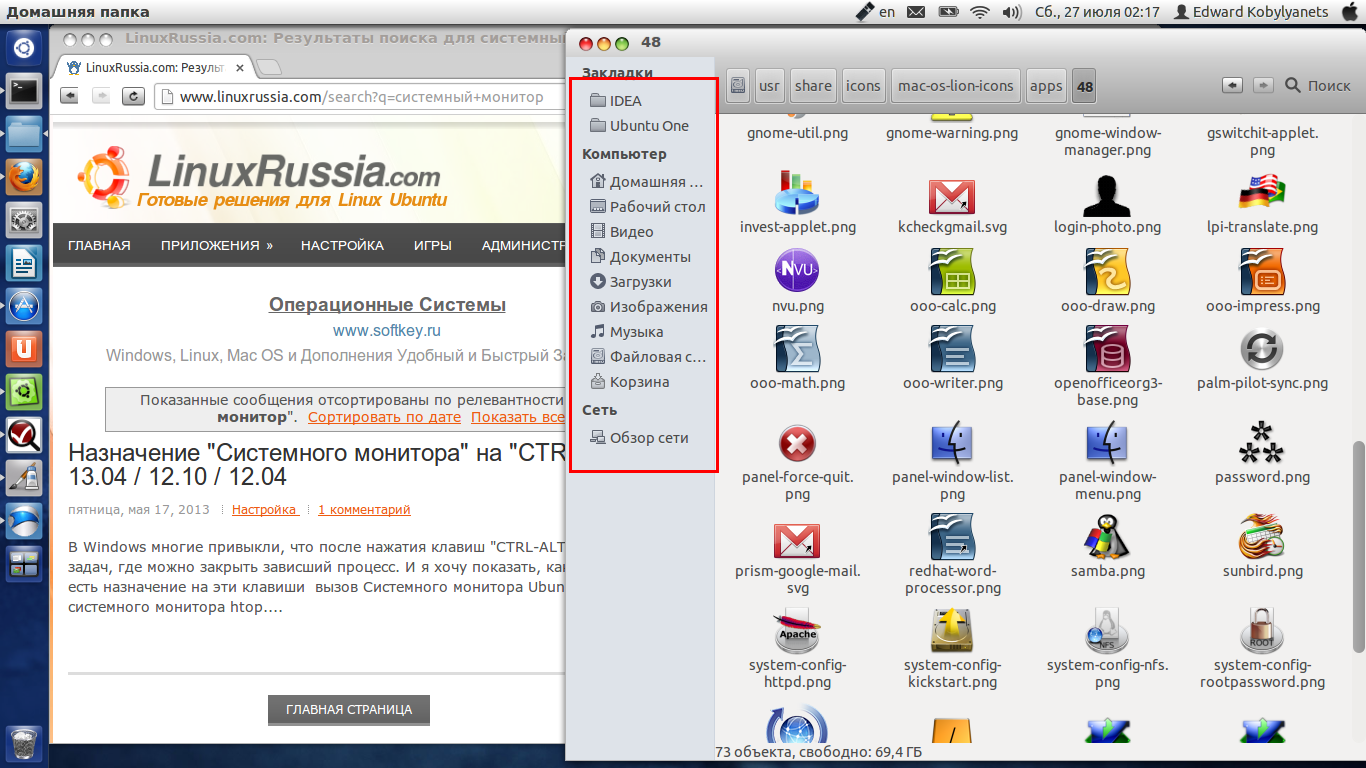Open invest-applet.png icon in file manager

pos(797,193)
